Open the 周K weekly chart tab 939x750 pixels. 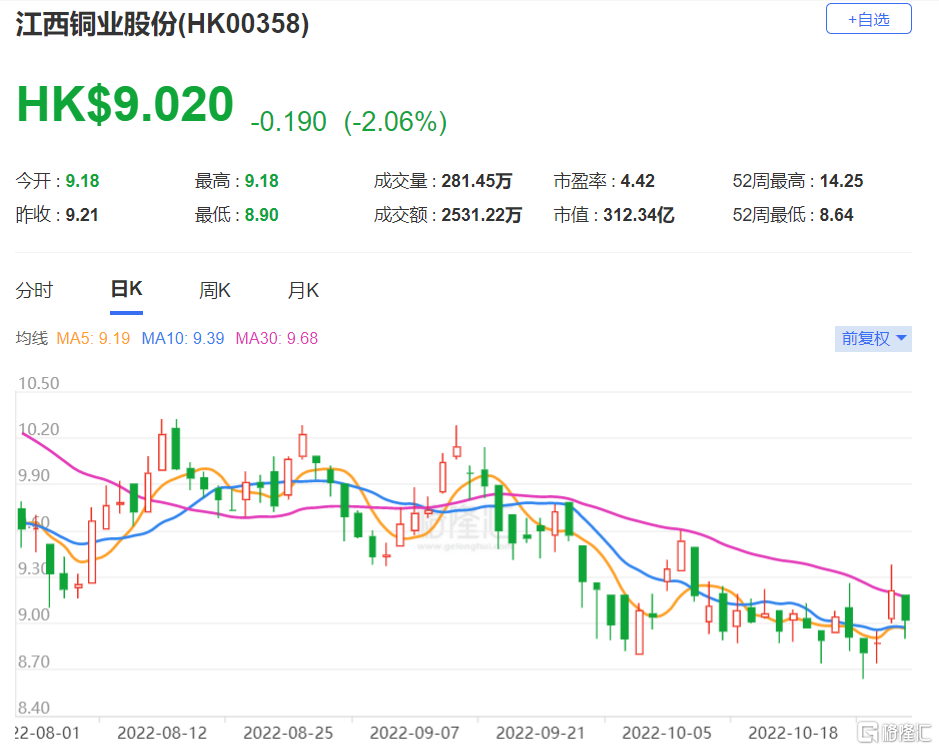point(214,291)
